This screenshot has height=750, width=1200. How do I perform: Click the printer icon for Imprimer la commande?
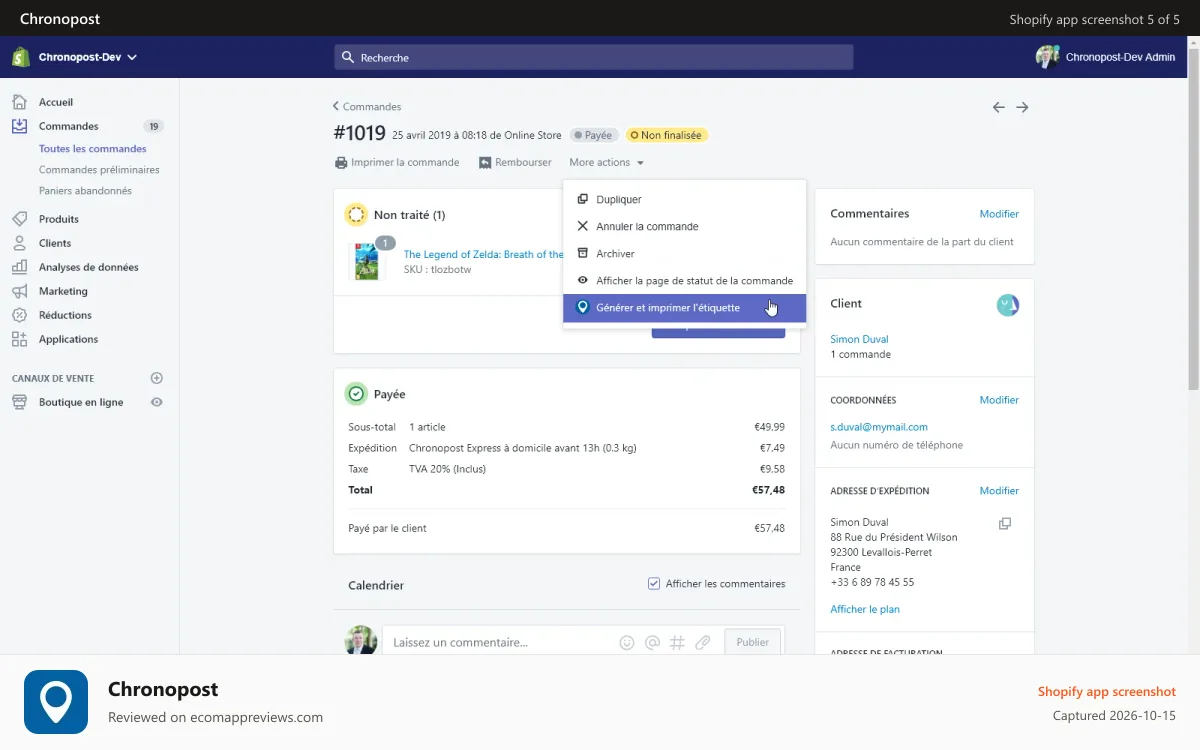click(341, 162)
